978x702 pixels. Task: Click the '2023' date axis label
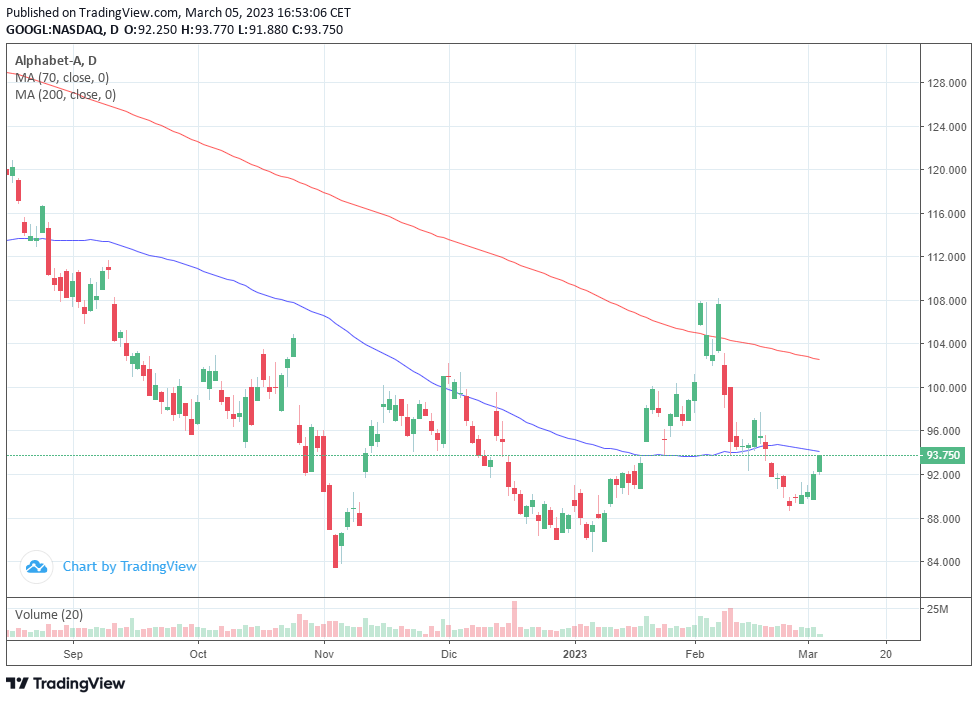coord(574,654)
